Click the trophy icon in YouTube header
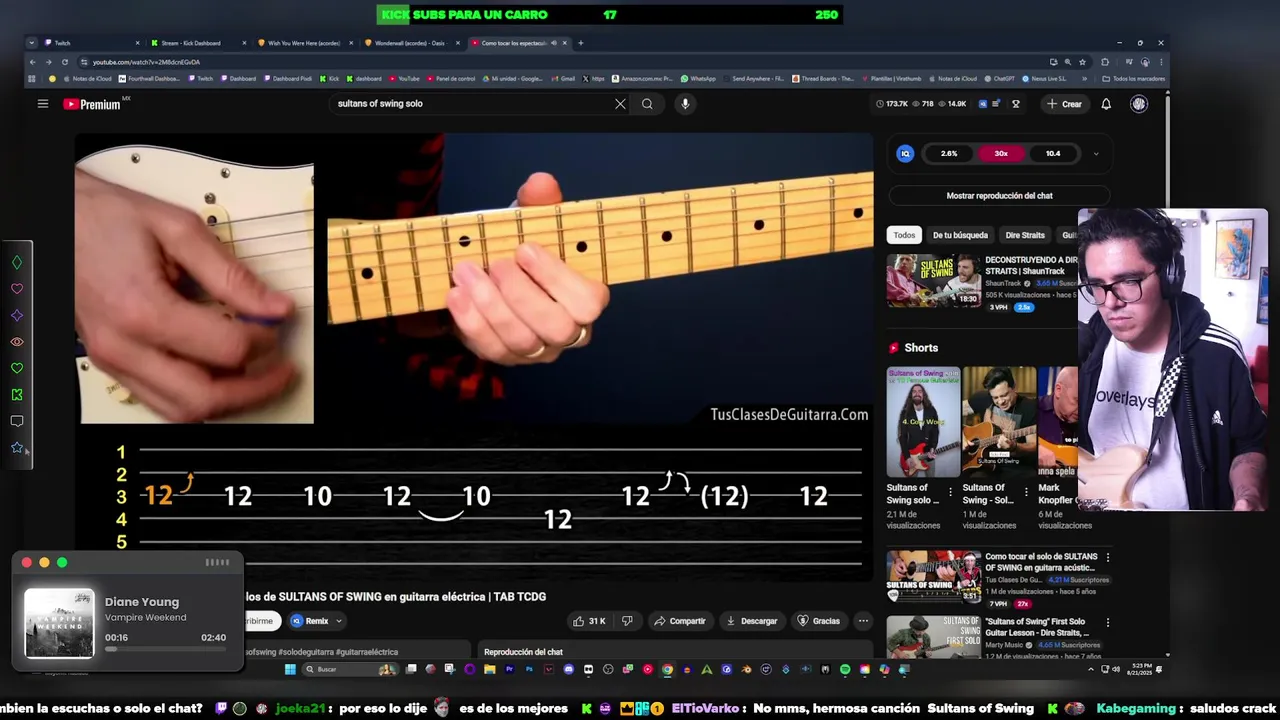 (1016, 104)
